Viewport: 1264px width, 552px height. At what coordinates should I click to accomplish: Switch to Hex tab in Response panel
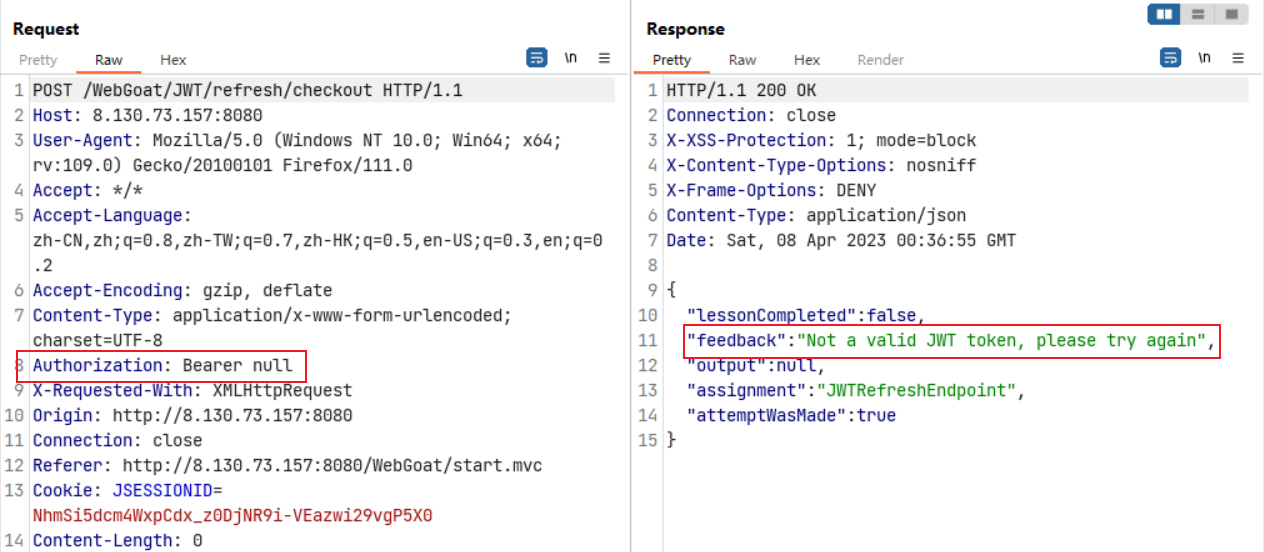(807, 60)
